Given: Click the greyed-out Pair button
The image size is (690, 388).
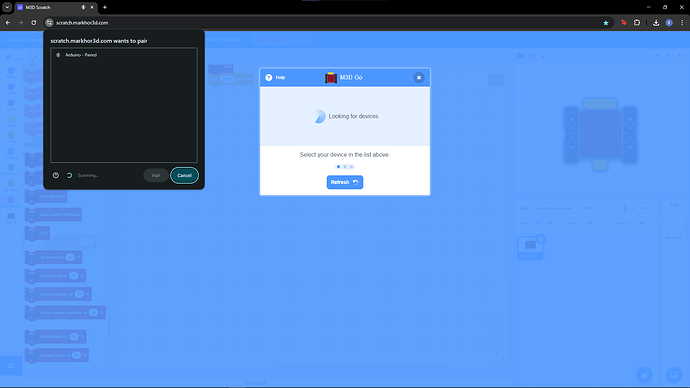Looking at the screenshot, I should coord(156,176).
